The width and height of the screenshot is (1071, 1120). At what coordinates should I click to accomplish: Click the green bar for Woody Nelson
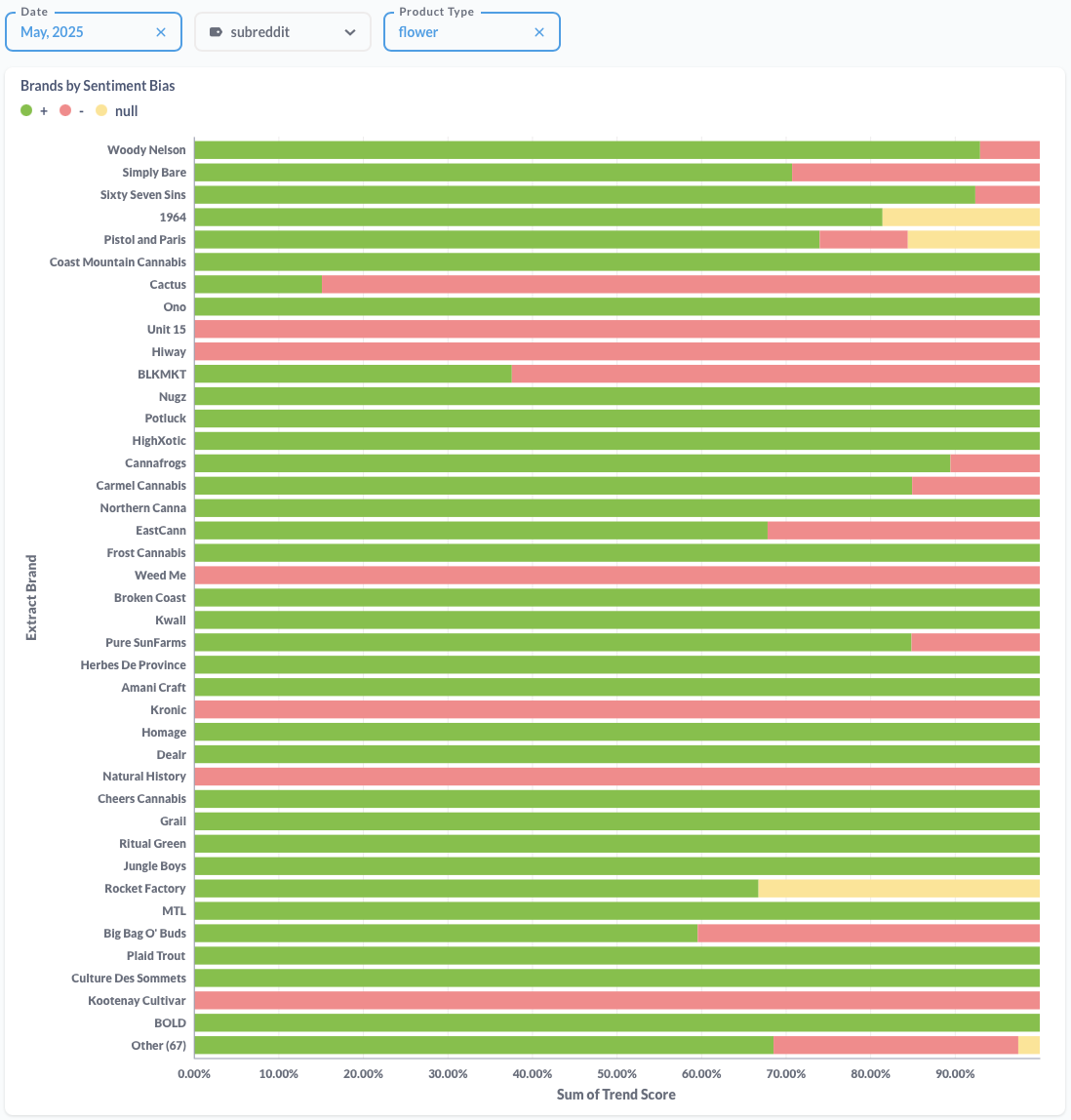tap(587, 150)
